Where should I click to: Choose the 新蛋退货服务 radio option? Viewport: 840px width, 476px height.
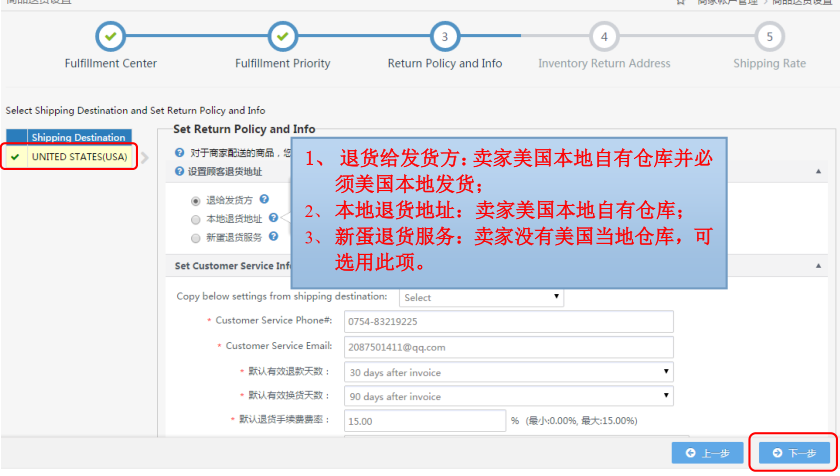(x=195, y=238)
